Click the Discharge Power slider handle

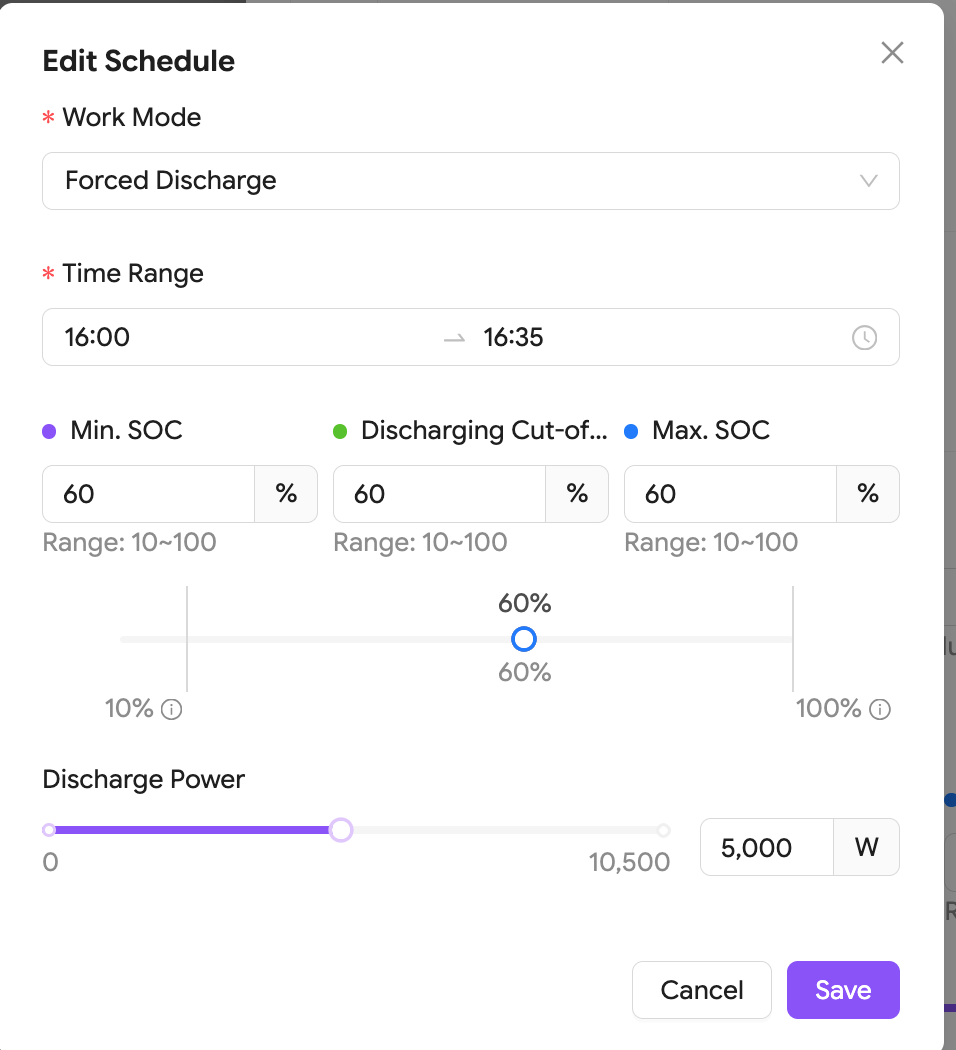click(x=341, y=830)
